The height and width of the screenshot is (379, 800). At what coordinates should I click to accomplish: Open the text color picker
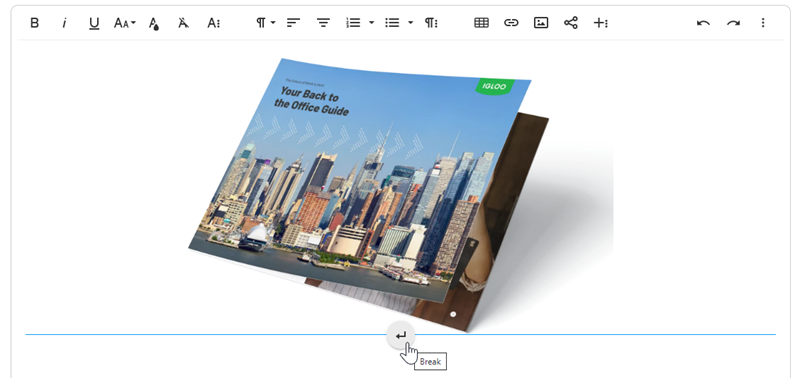(154, 23)
